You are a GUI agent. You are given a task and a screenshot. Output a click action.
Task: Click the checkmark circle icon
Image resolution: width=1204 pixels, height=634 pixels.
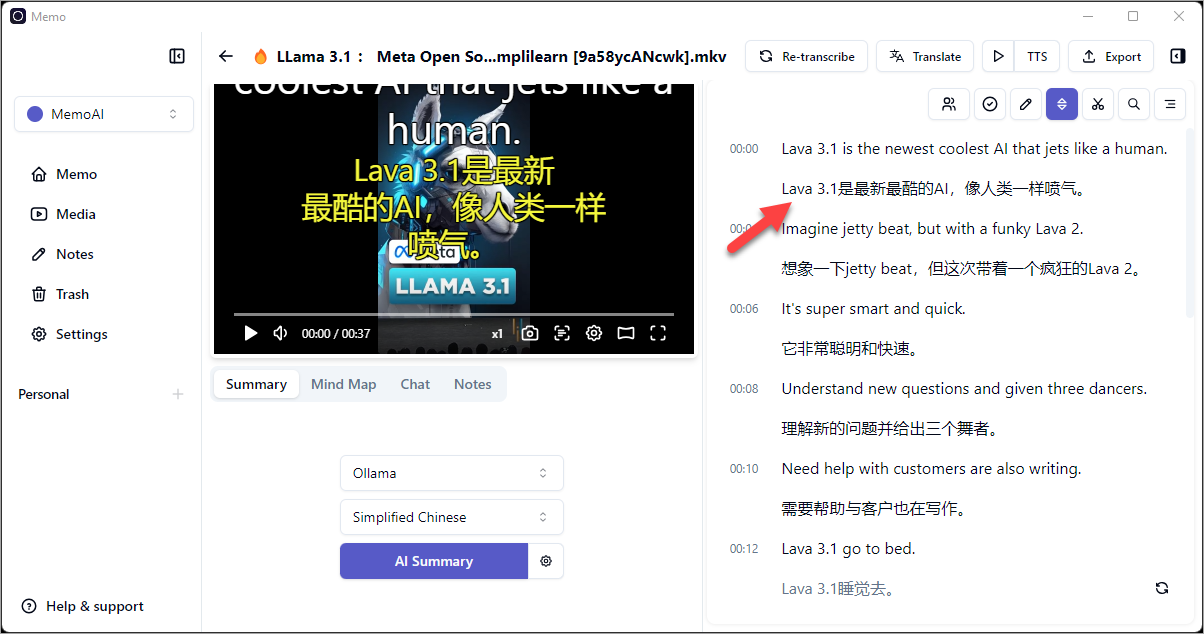coord(989,104)
